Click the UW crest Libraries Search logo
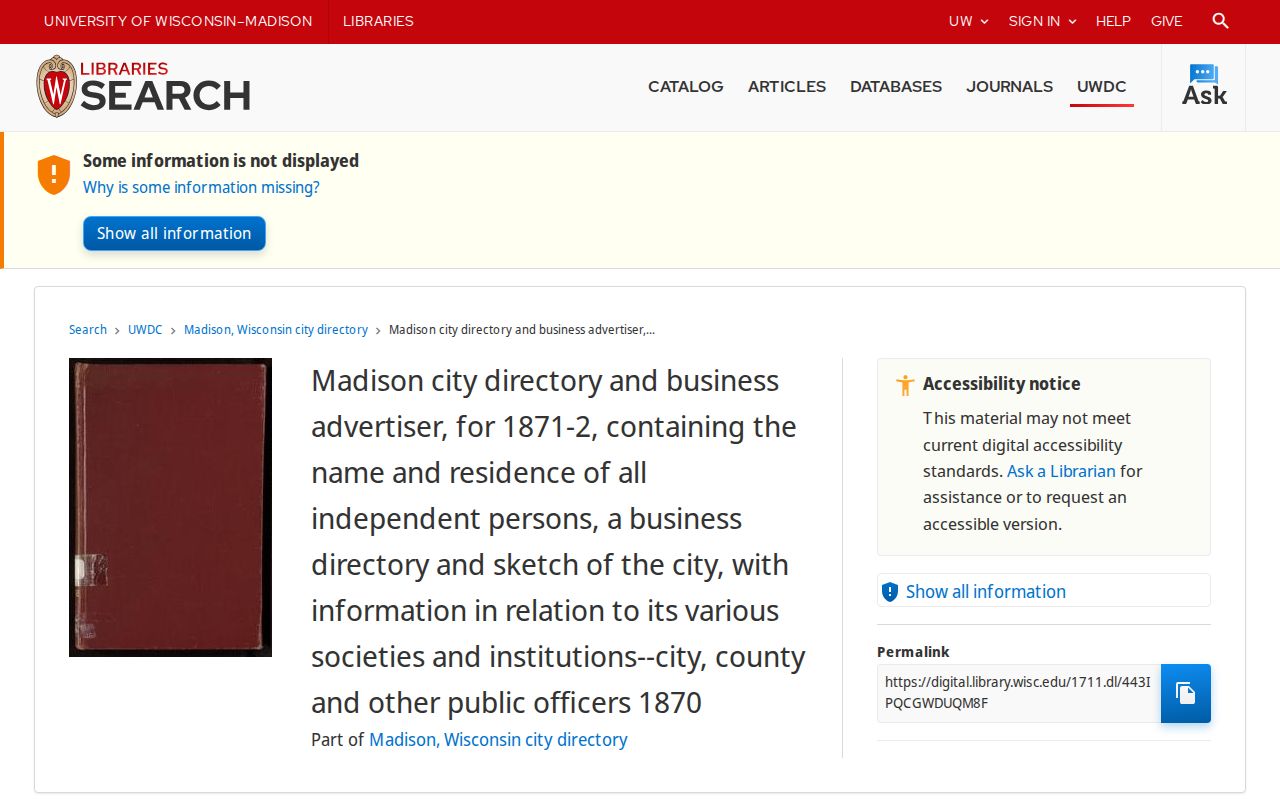The image size is (1280, 800). 143,86
